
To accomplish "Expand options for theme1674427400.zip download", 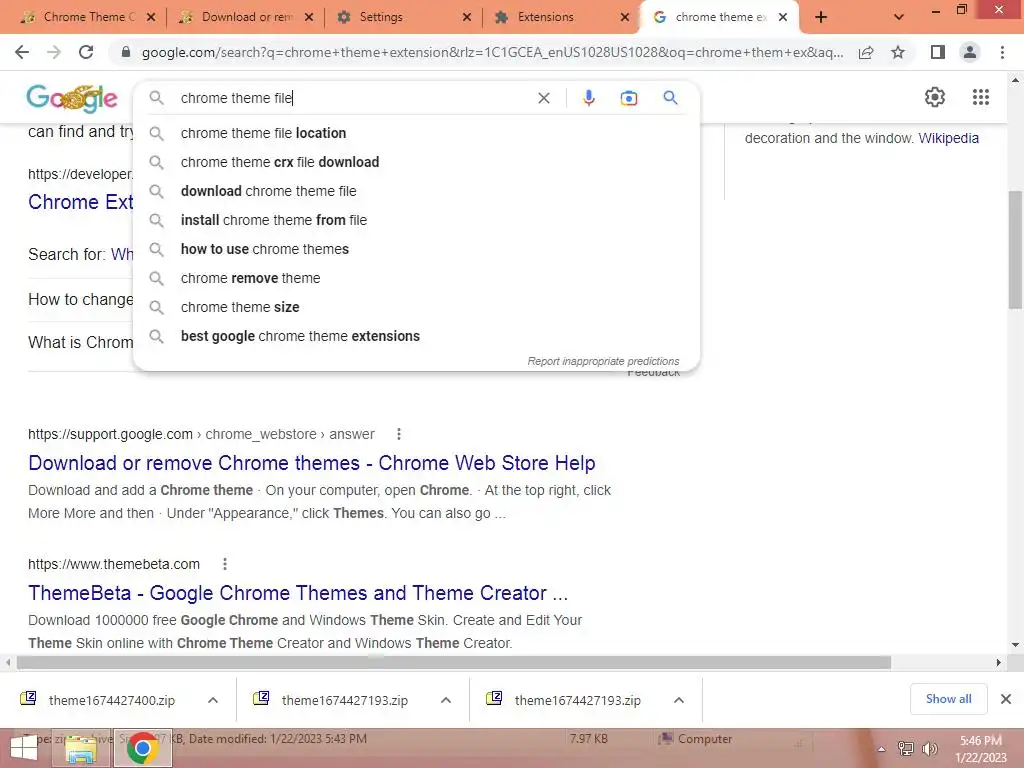I will pyautogui.click(x=213, y=700).
